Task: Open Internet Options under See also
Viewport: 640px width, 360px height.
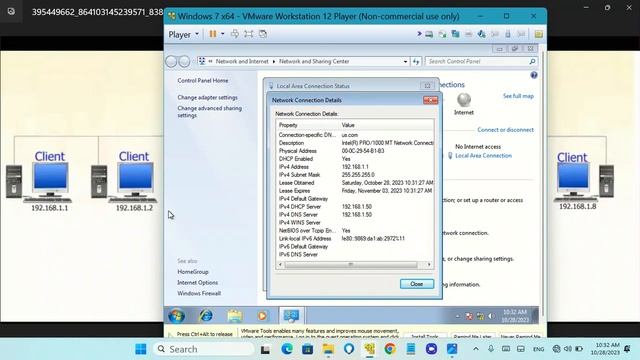Action: coord(198,282)
